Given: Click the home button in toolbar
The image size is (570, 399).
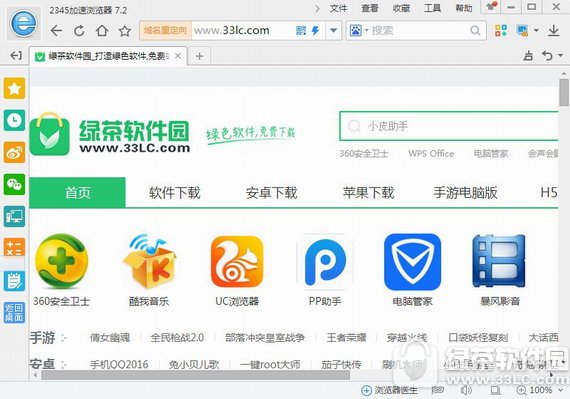Looking at the screenshot, I should coord(102,31).
